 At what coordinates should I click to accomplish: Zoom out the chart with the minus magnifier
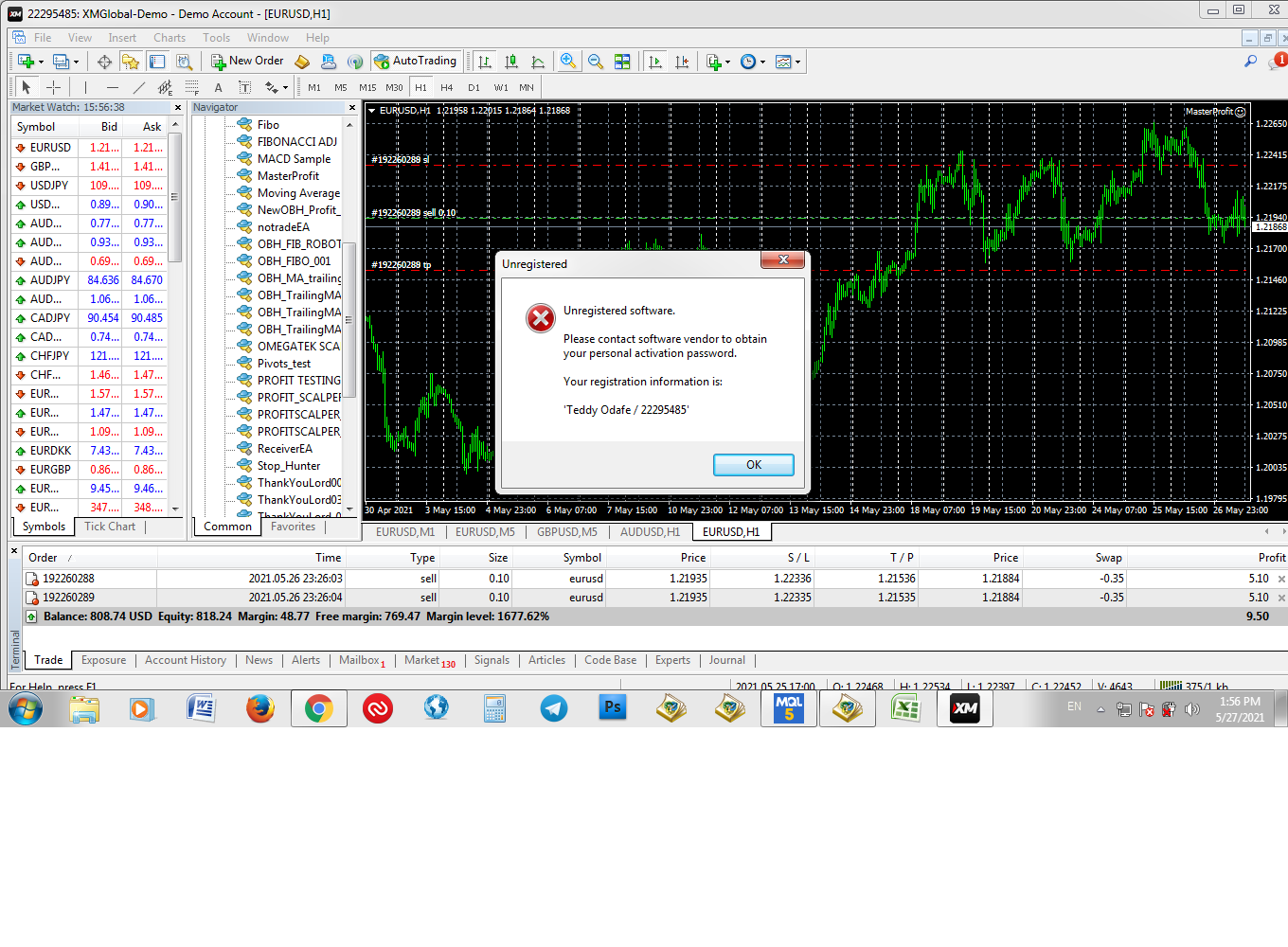pos(596,62)
